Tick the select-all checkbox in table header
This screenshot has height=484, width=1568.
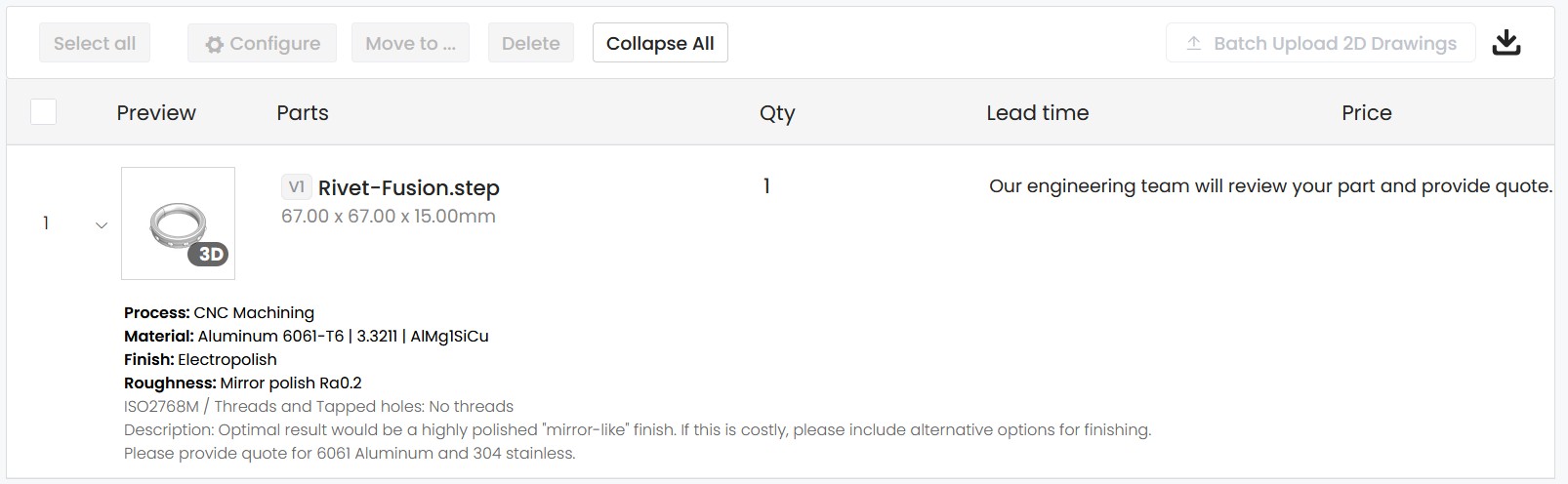coord(43,112)
